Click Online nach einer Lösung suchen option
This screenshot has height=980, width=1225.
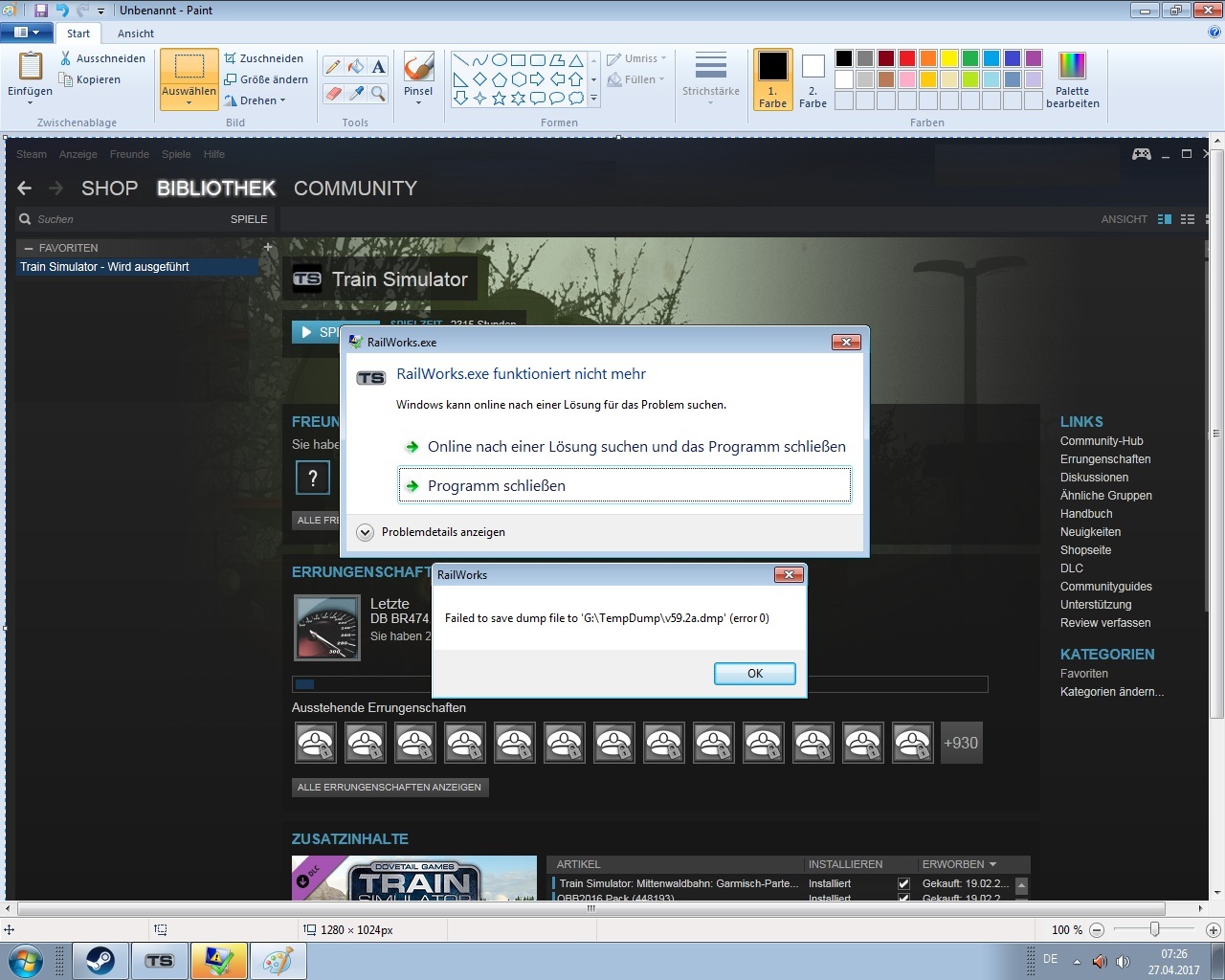[624, 446]
